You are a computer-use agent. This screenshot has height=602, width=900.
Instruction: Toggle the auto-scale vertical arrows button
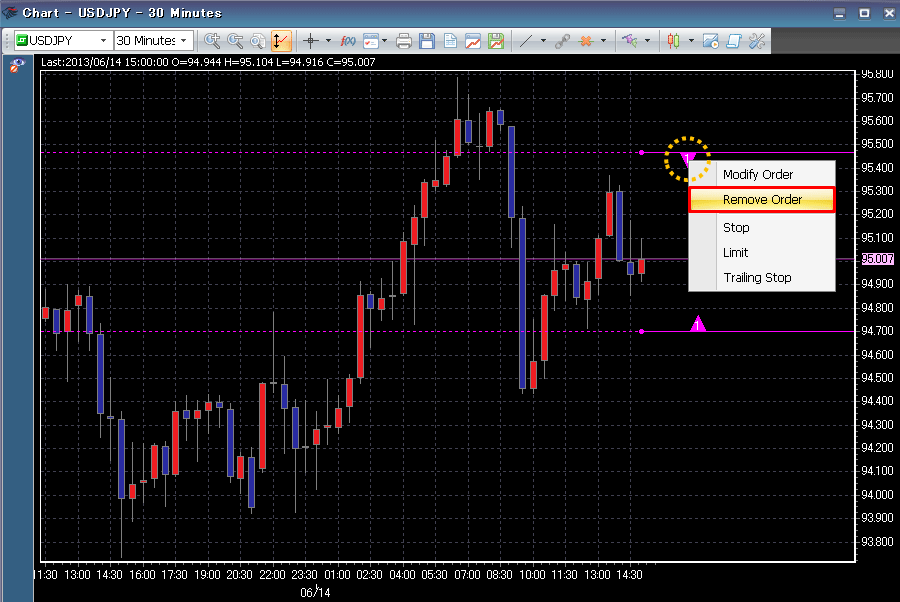click(281, 41)
